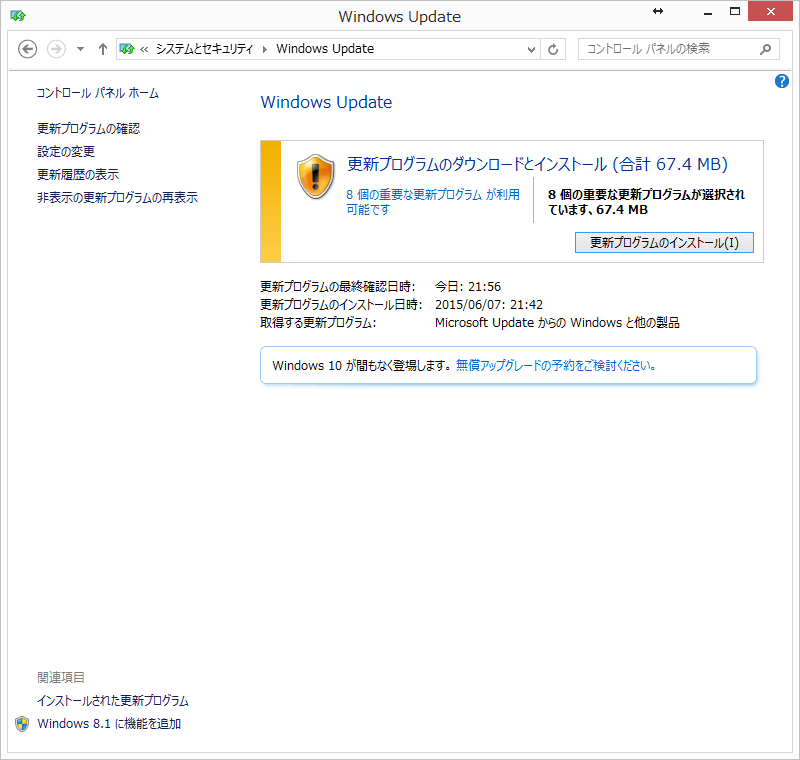800x760 pixels.
Task: Click Windows 8.1 に機能を追加 link
Action: [x=109, y=724]
